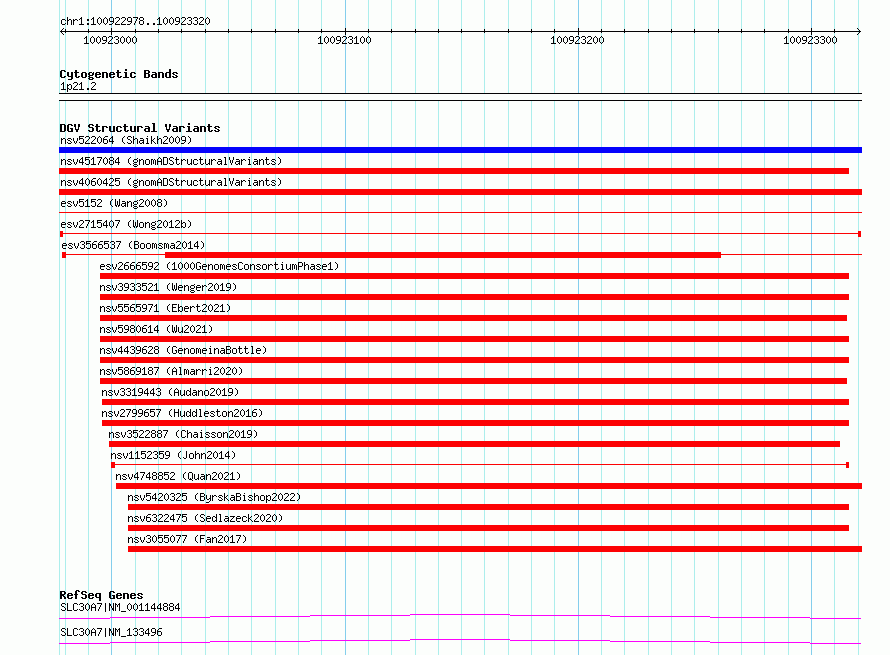Click the 100923000 ruler position label
Screen dimensions: 890x655
point(110,40)
